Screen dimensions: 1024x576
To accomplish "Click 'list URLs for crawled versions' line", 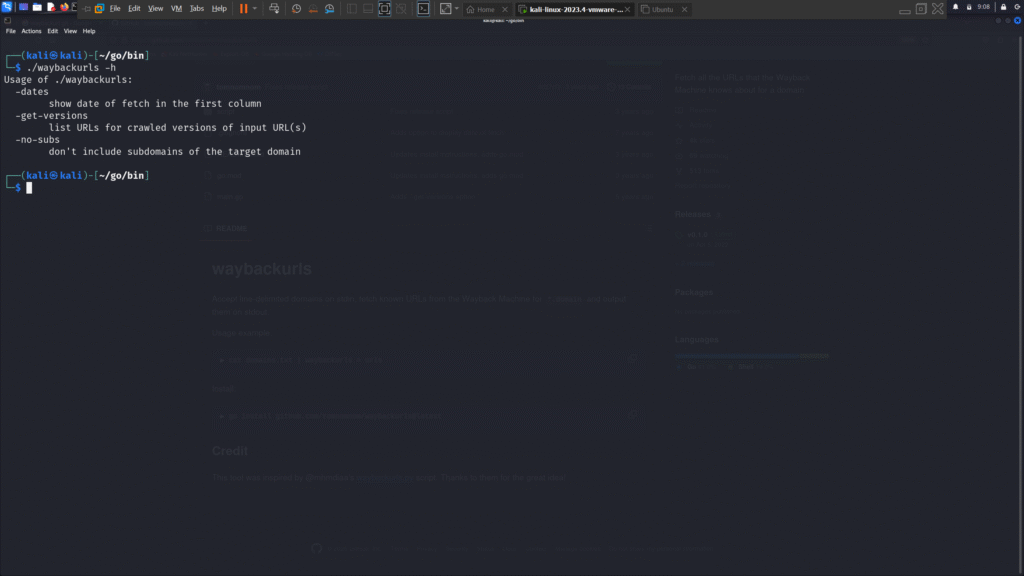I will 177,127.
